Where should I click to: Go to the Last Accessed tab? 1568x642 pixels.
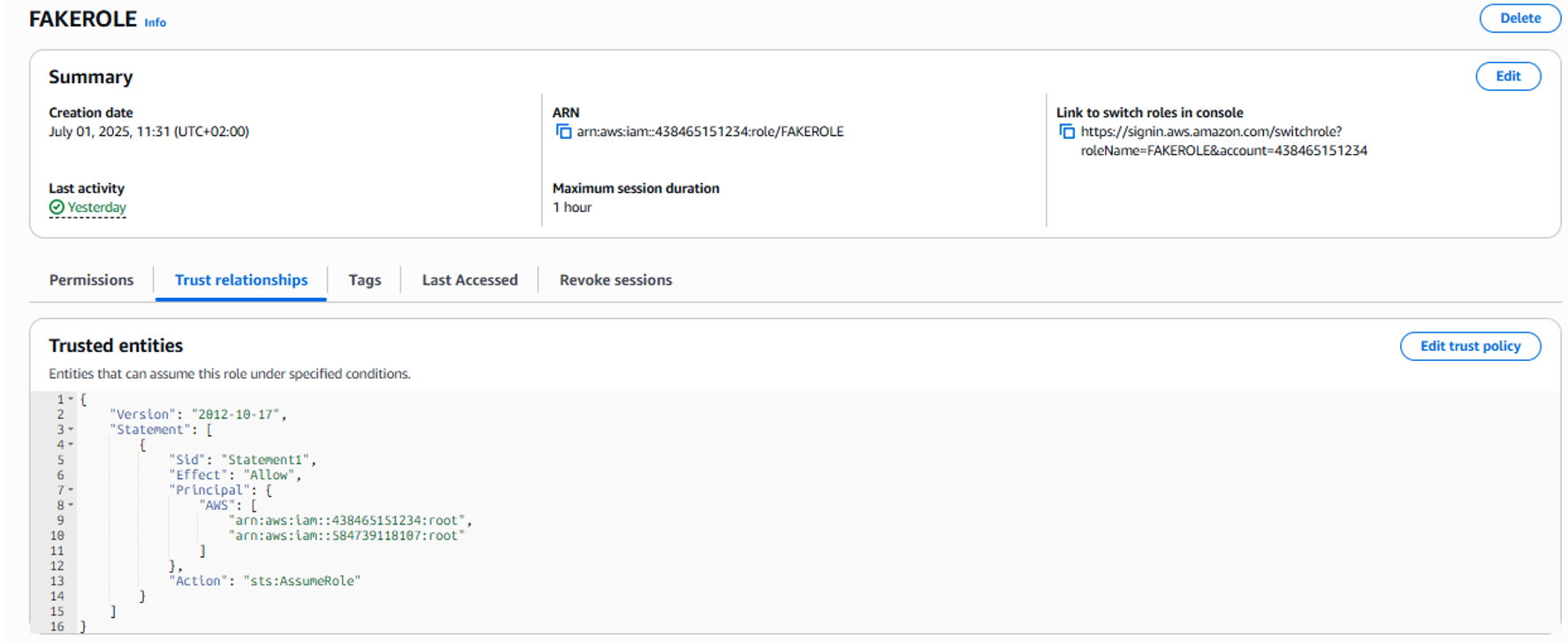pyautogui.click(x=469, y=279)
